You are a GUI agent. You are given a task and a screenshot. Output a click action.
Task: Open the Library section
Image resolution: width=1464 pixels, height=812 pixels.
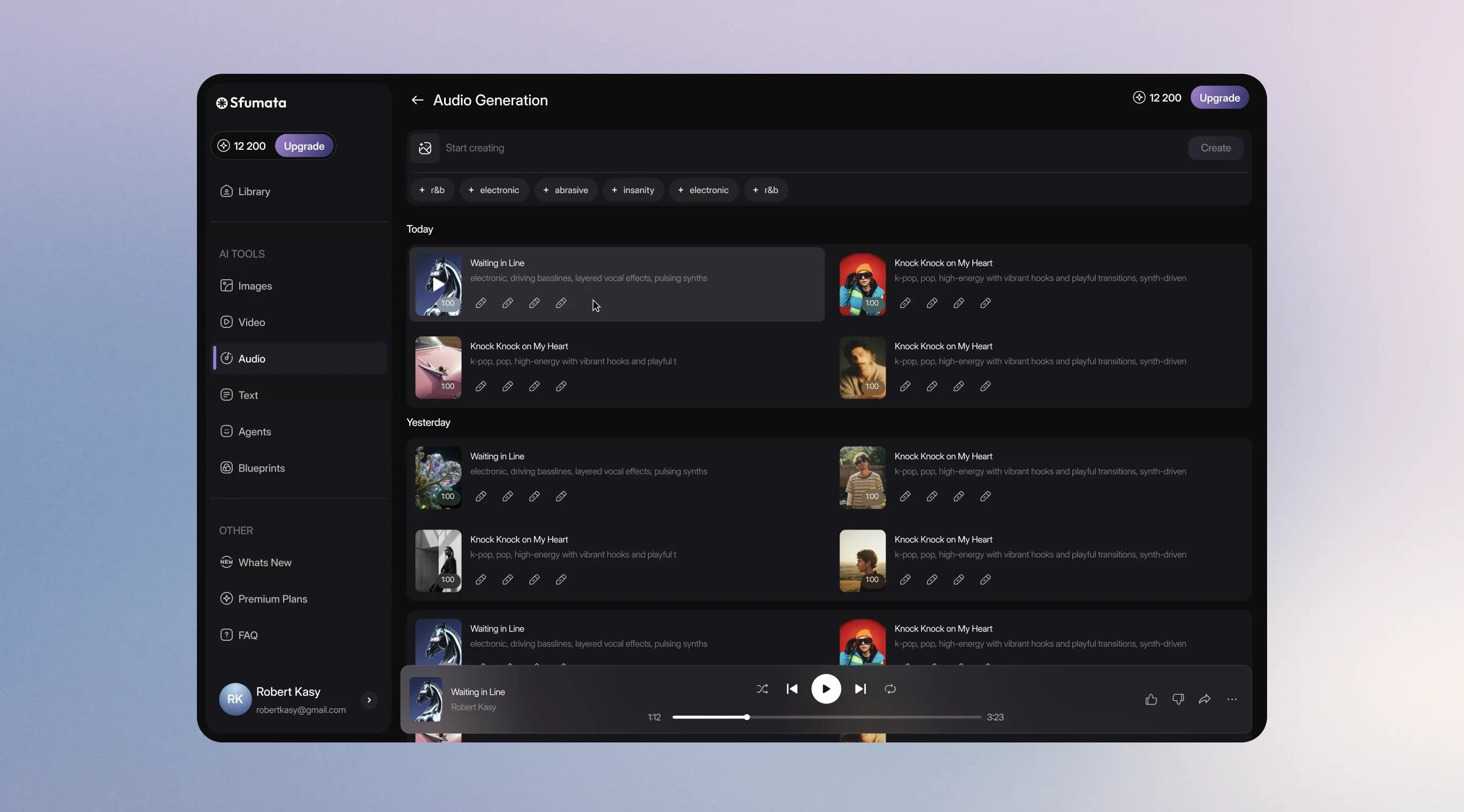(x=299, y=191)
